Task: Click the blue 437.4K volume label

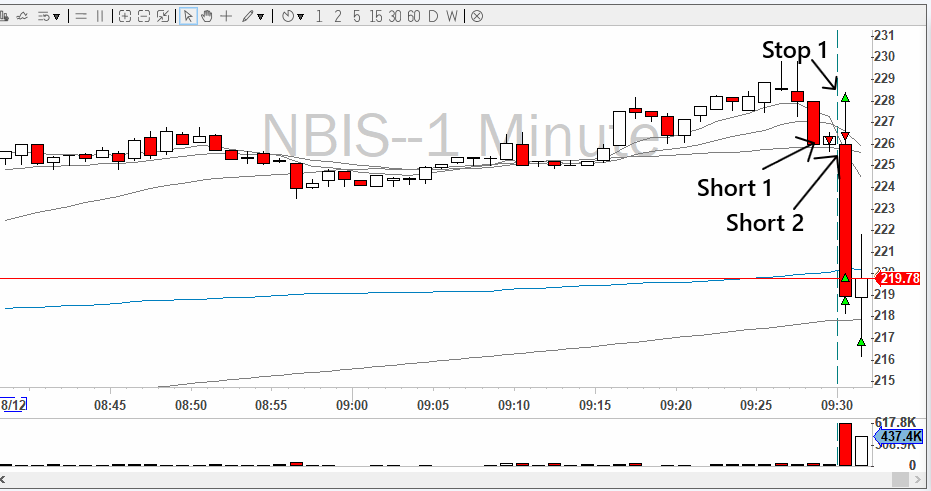Action: (x=898, y=437)
